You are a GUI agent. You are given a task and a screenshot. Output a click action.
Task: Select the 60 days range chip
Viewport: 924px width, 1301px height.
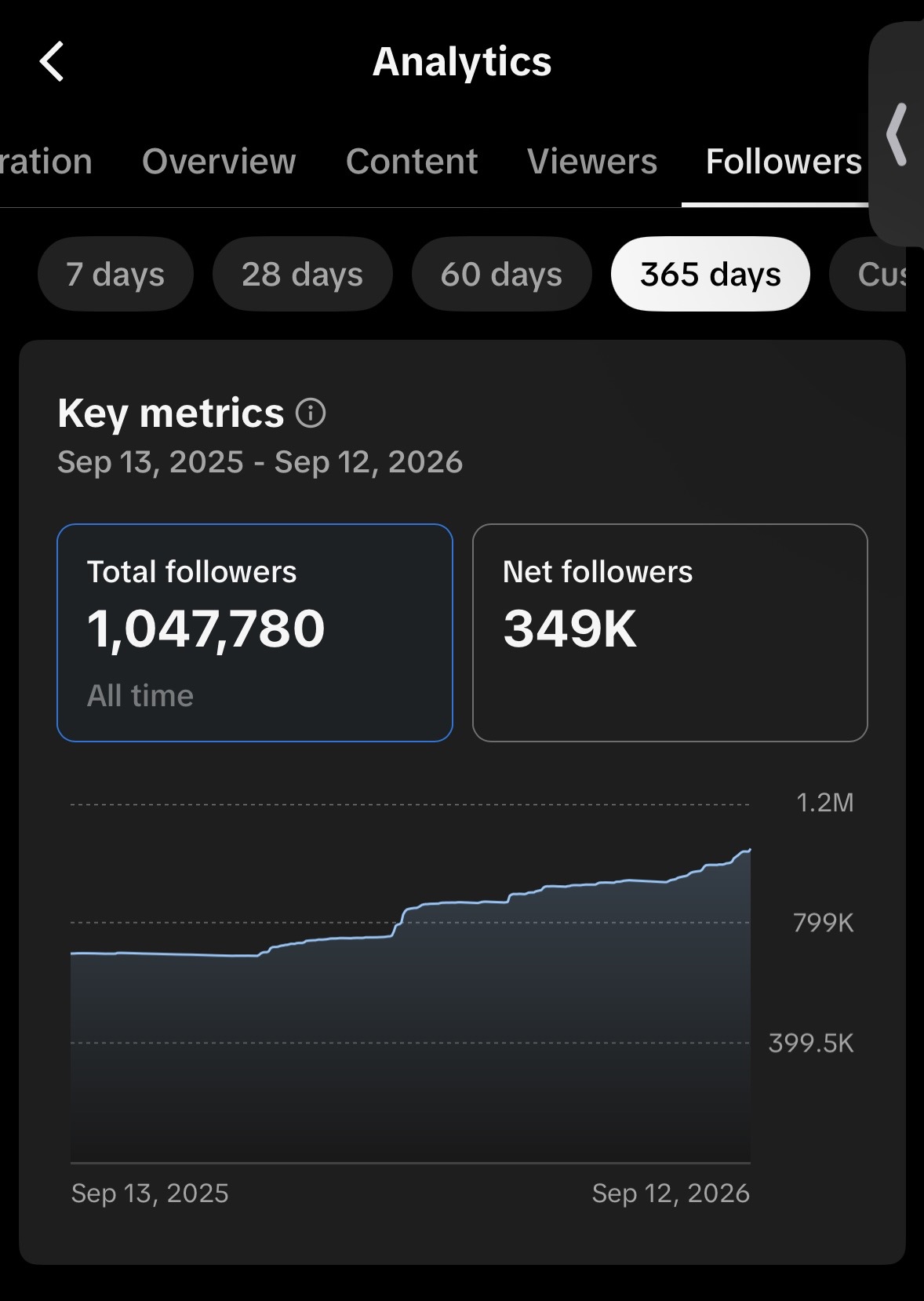point(501,274)
